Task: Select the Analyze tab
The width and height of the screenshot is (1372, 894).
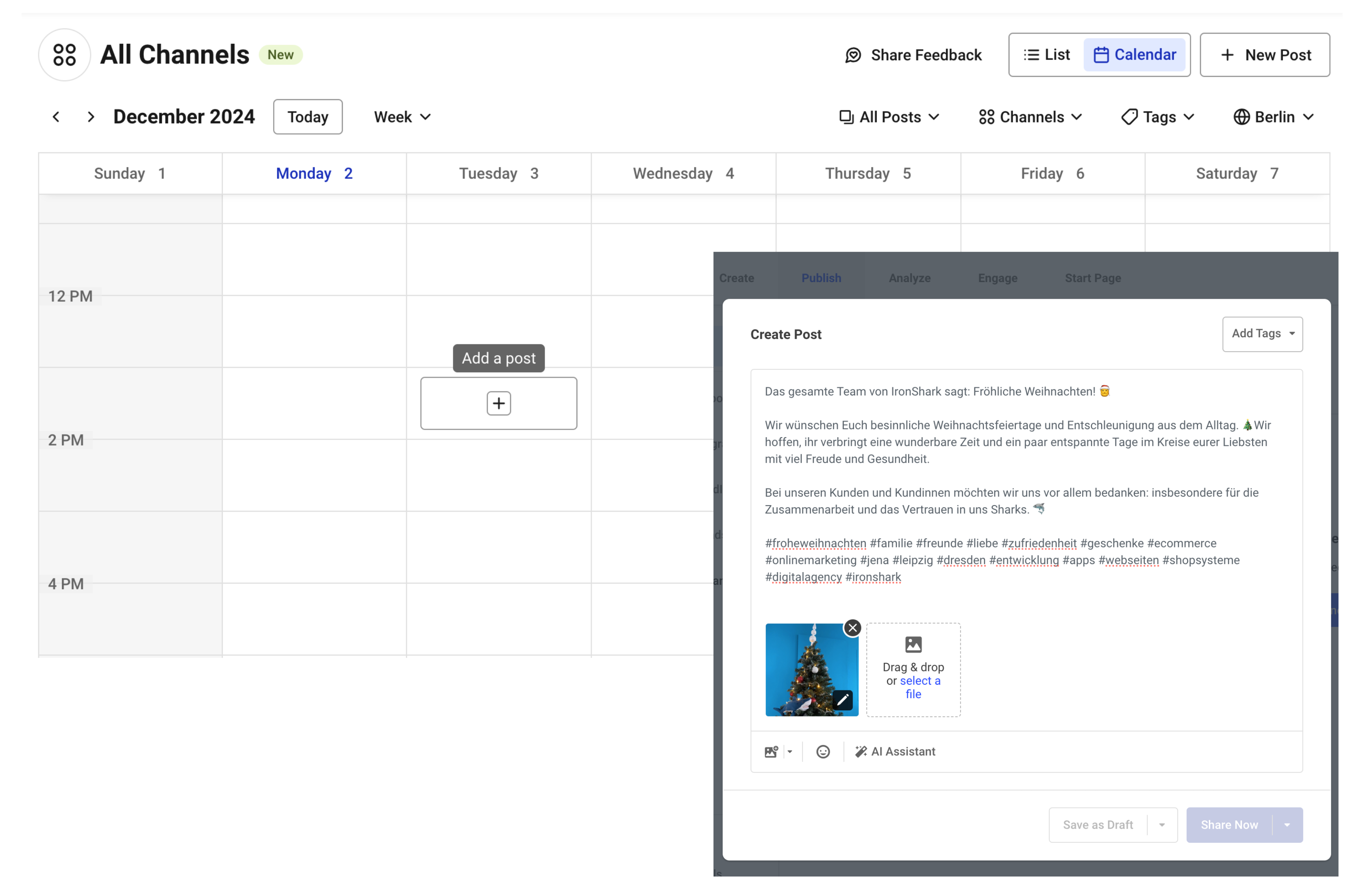Action: click(x=909, y=278)
